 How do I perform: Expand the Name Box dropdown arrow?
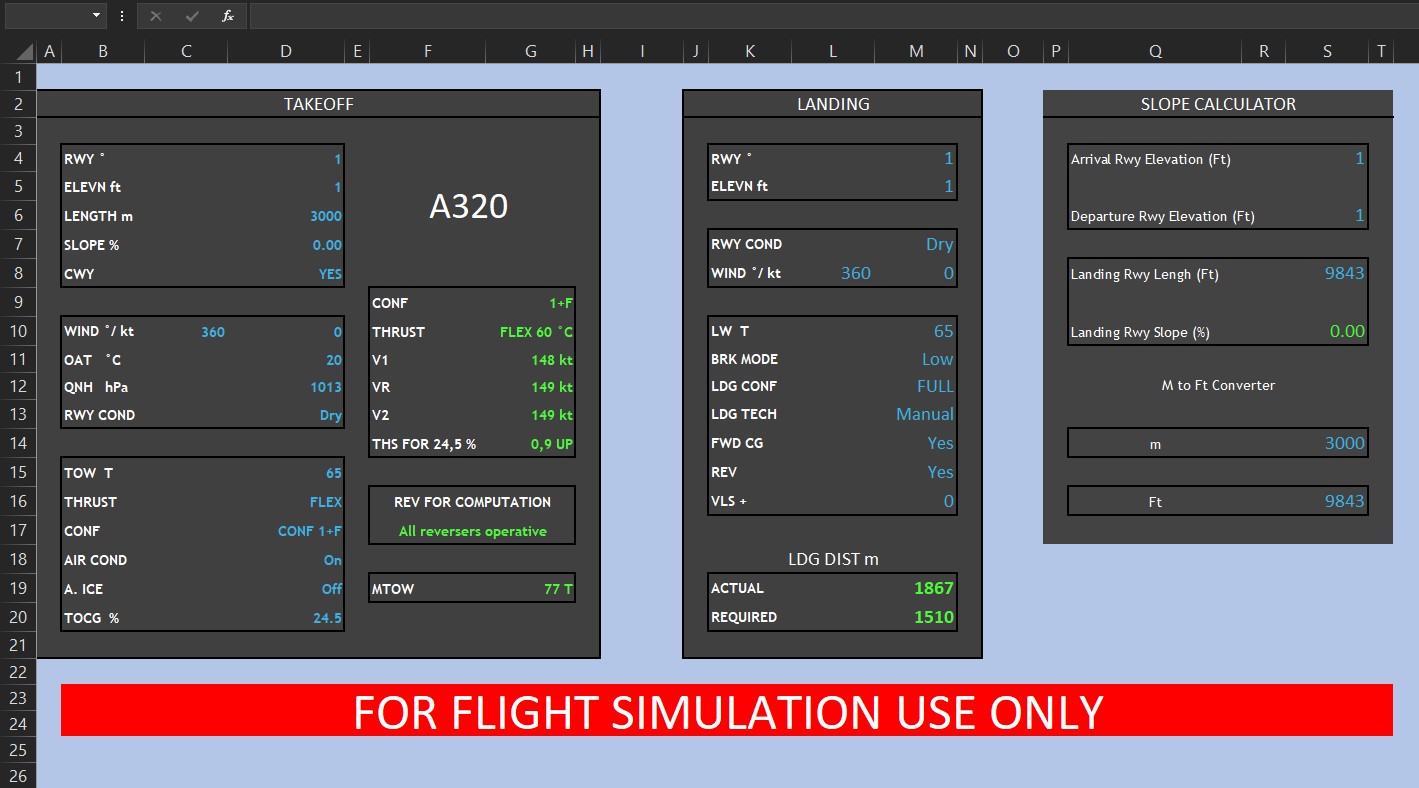[x=97, y=16]
